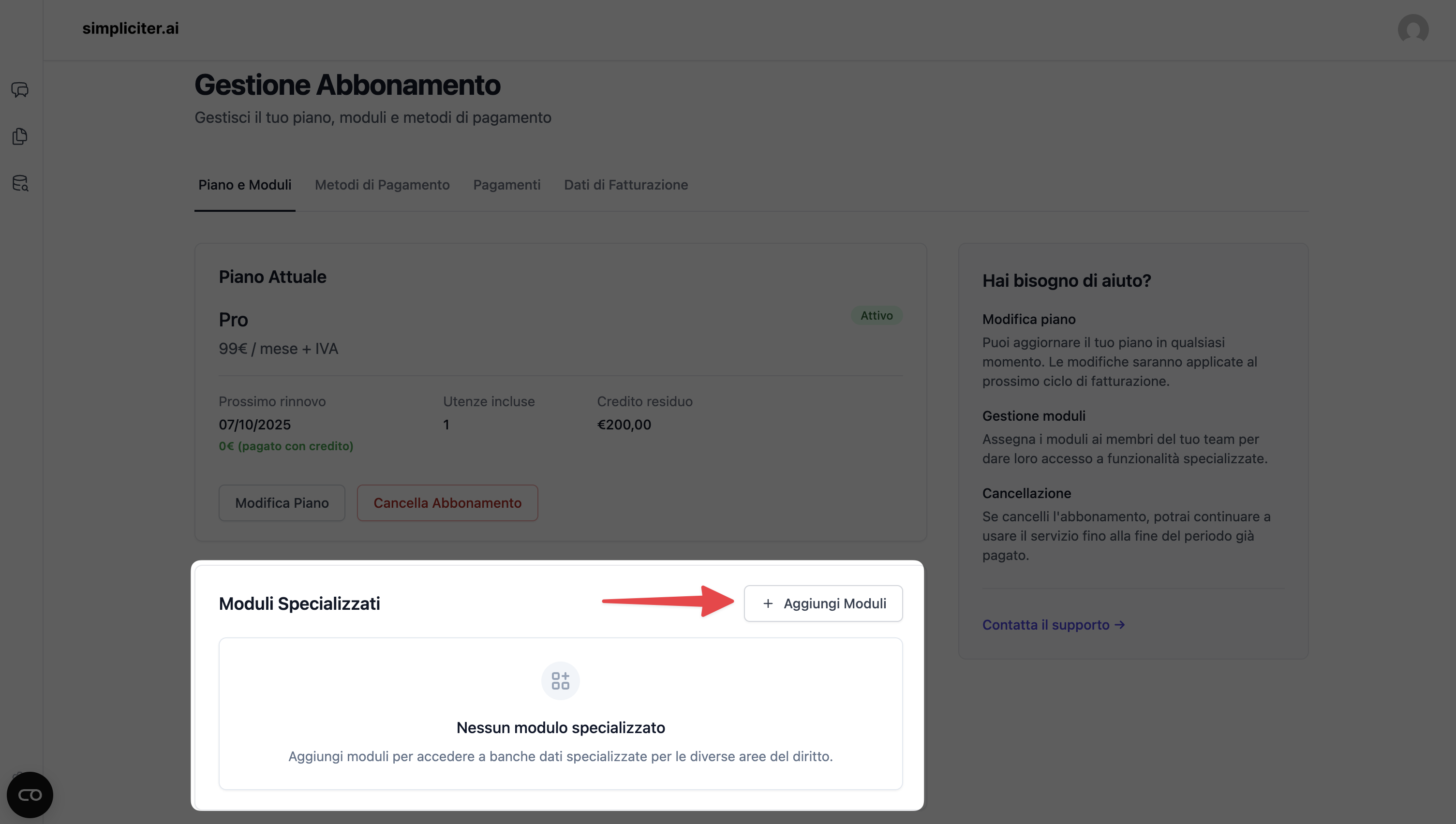Click the €200,00 credito residuo amount
This screenshot has width=1456, height=824.
(624, 425)
